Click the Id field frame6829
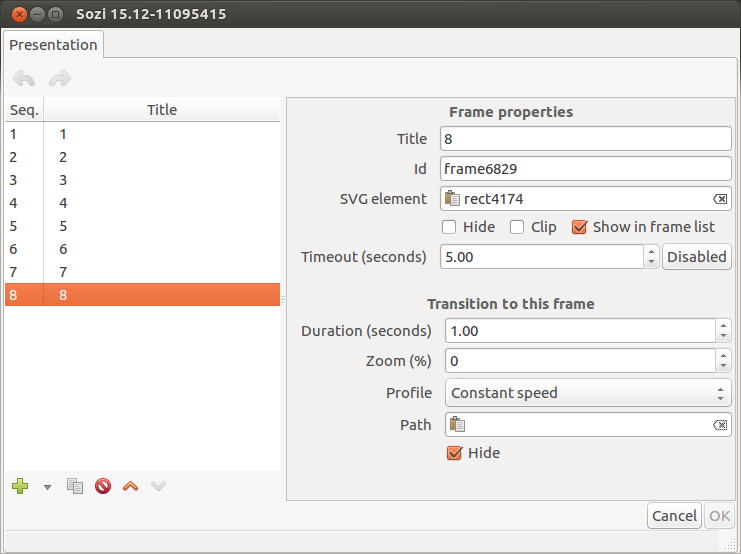 tap(586, 169)
